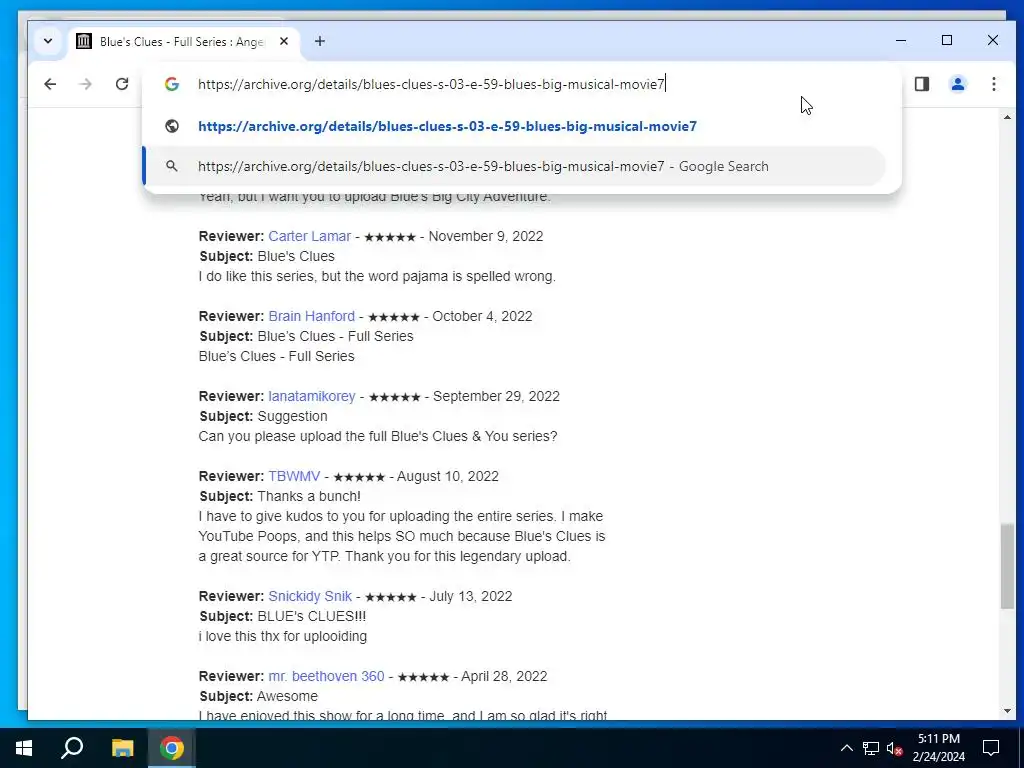Click into the address bar URL text
Image resolution: width=1024 pixels, height=768 pixels.
pyautogui.click(x=431, y=84)
